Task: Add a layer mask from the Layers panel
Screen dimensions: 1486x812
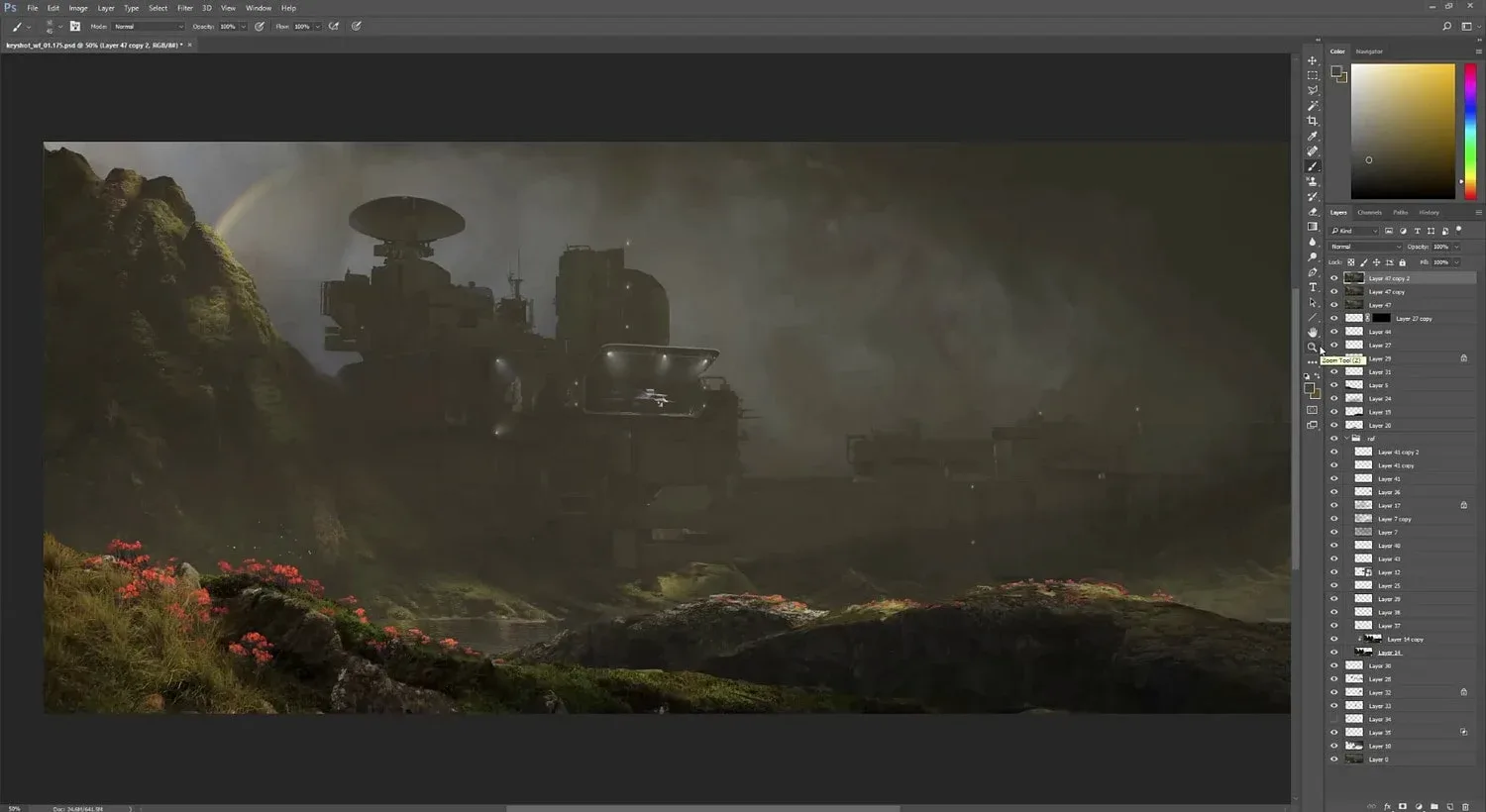Action: (x=1403, y=807)
